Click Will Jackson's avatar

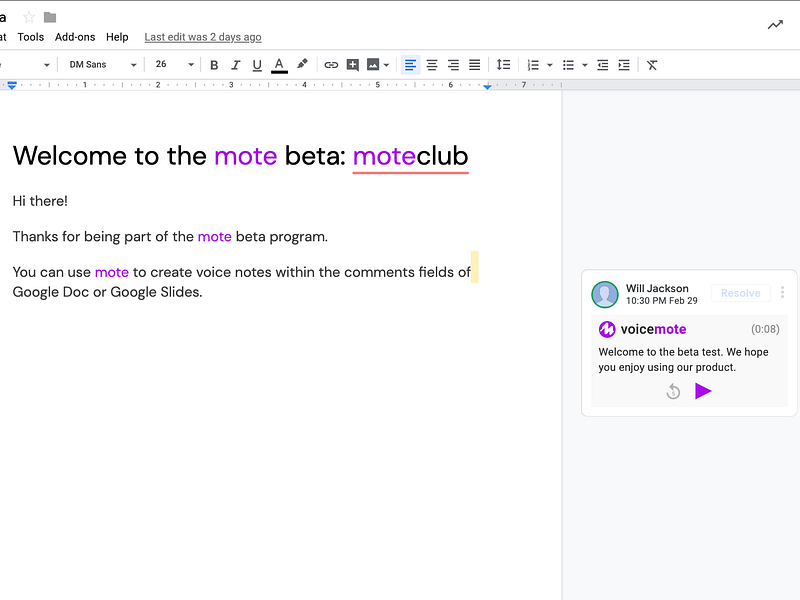coord(605,294)
